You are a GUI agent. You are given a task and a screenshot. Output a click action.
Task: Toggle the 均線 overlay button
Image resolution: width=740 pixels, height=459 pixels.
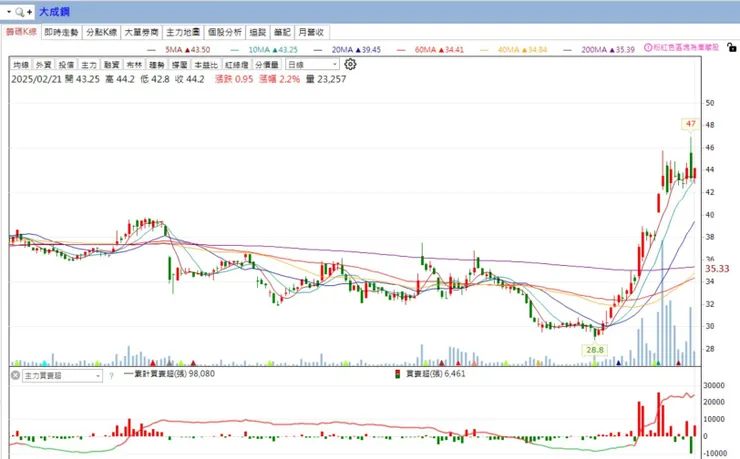click(x=21, y=65)
